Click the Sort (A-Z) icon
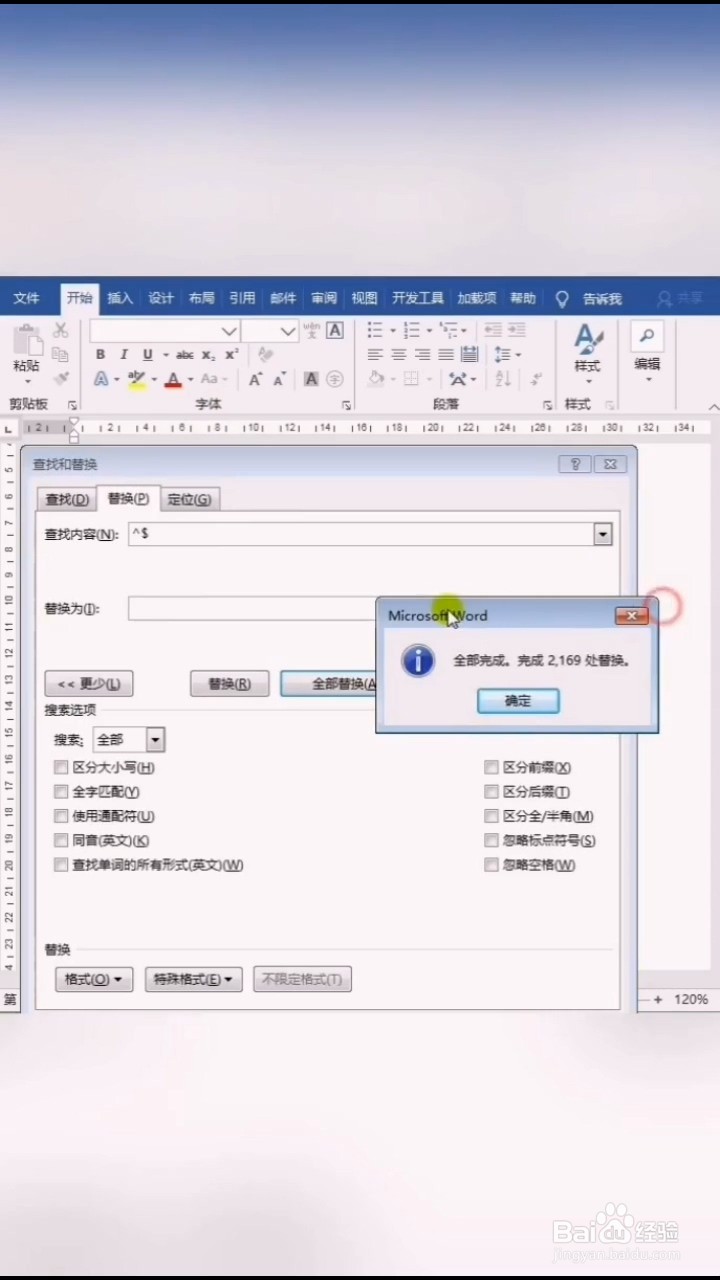720x1280 pixels. pyautogui.click(x=503, y=379)
